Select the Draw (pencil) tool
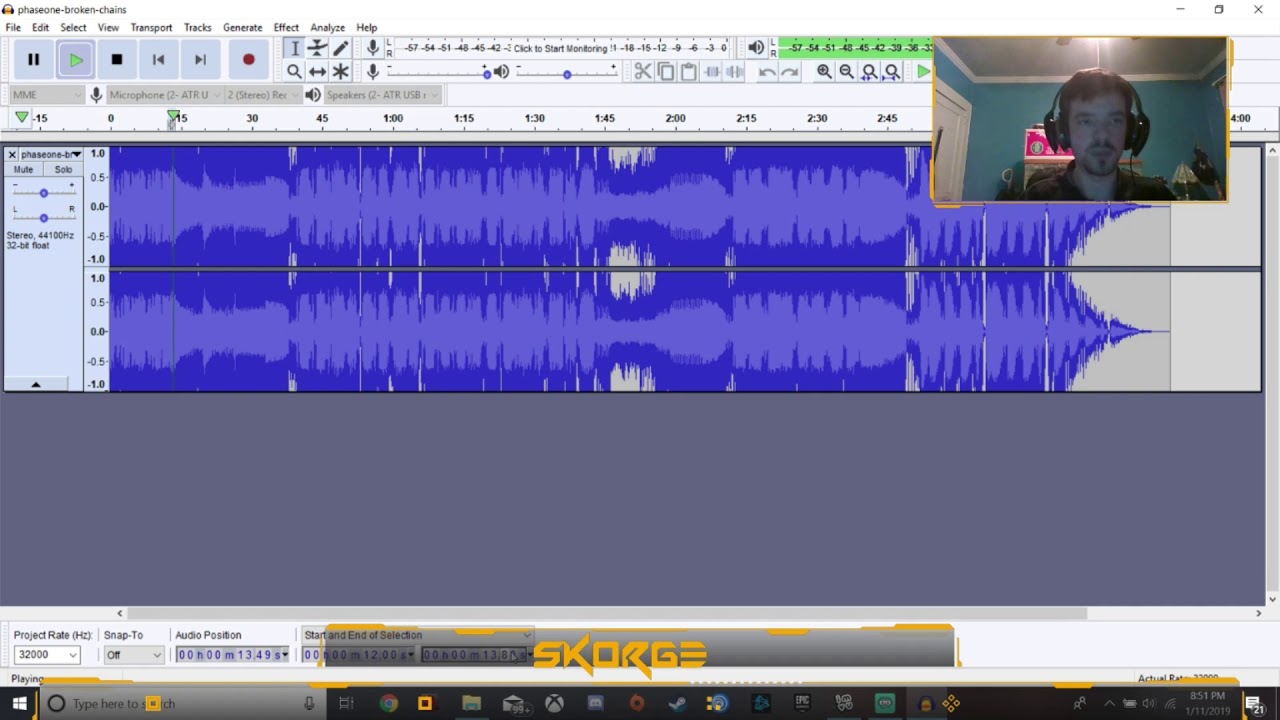Screen dimensions: 1280x720 click(x=340, y=48)
